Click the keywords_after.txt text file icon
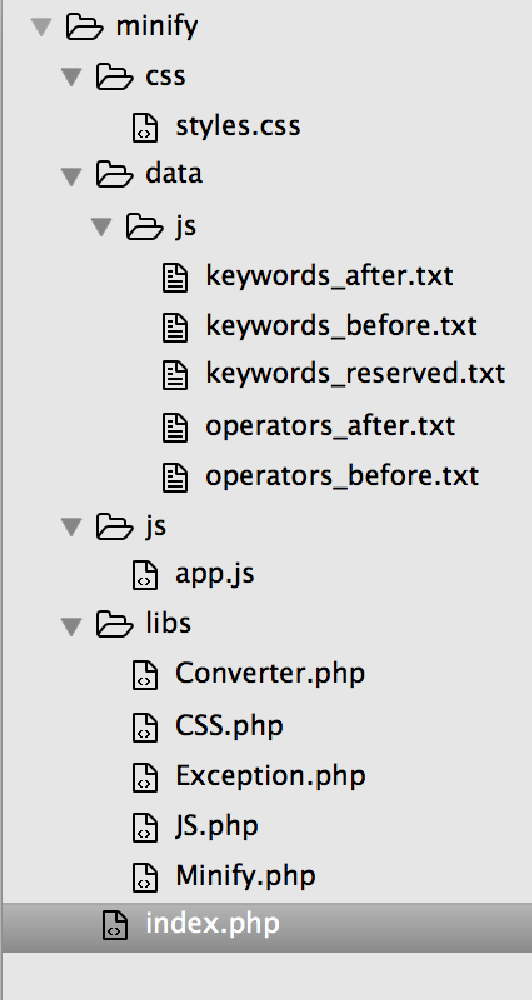 click(175, 277)
